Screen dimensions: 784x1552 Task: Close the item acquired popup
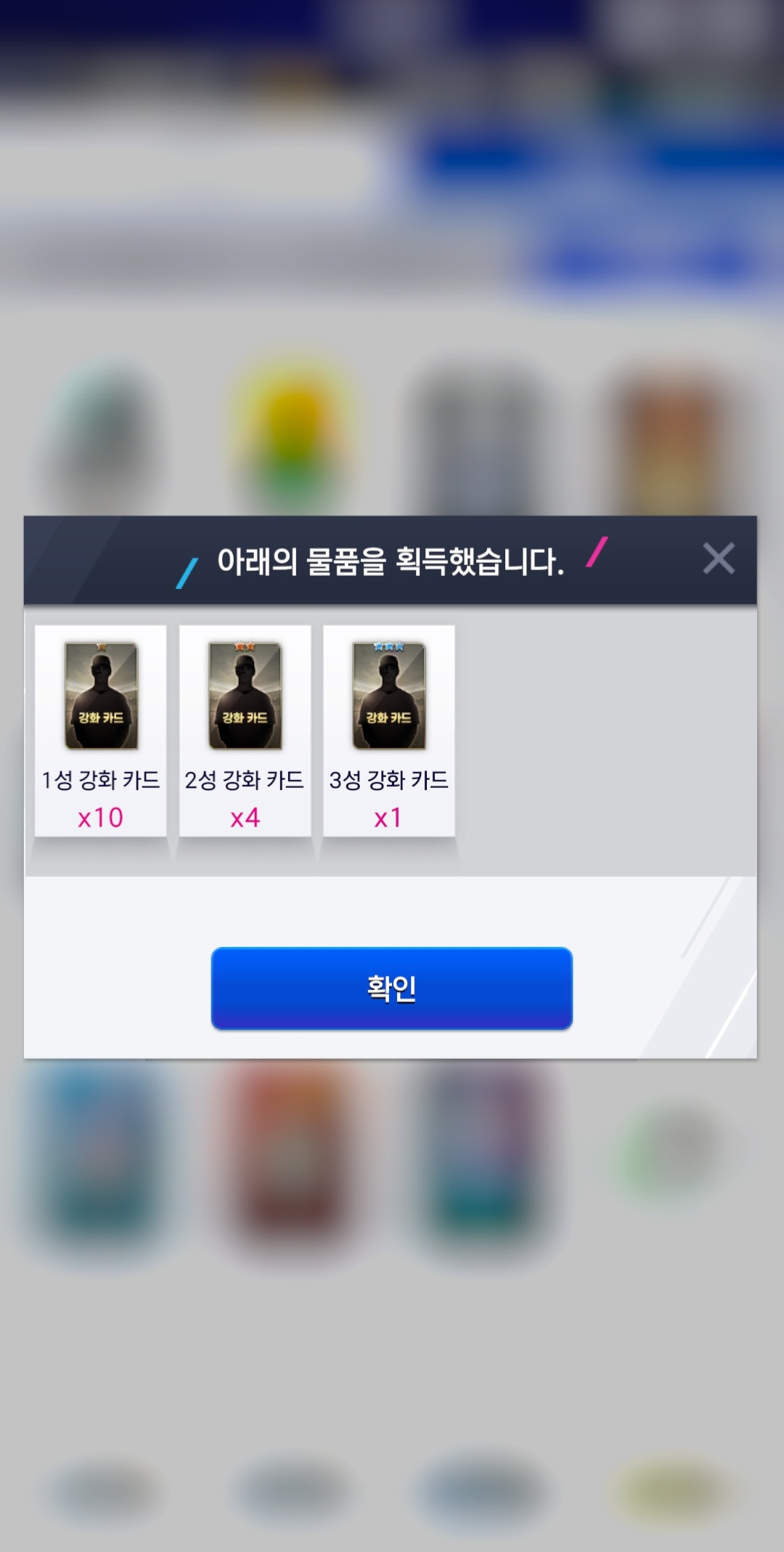(719, 558)
